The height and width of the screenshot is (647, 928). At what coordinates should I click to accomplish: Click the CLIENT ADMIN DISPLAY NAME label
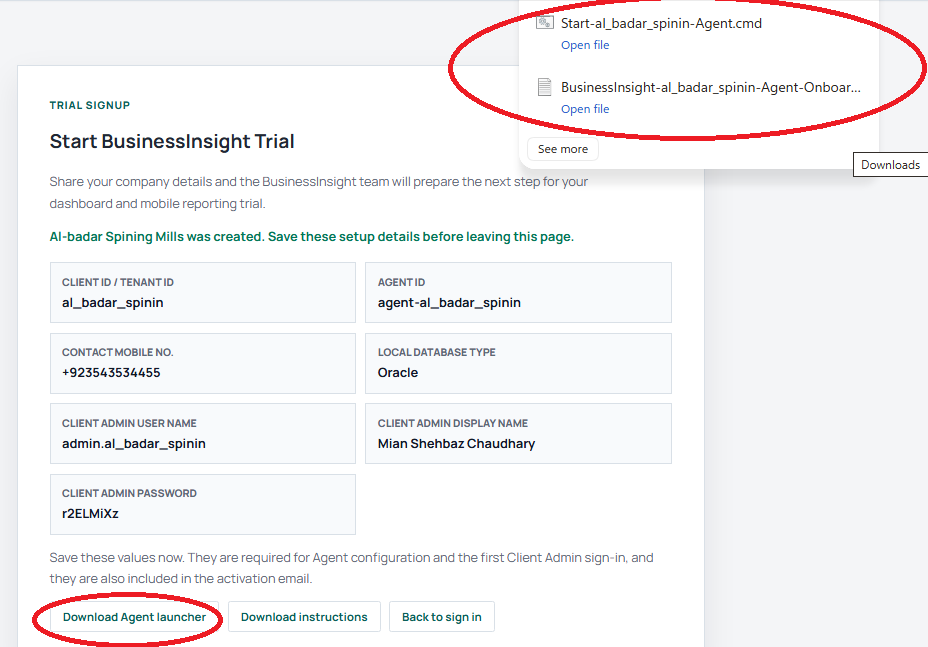click(453, 423)
